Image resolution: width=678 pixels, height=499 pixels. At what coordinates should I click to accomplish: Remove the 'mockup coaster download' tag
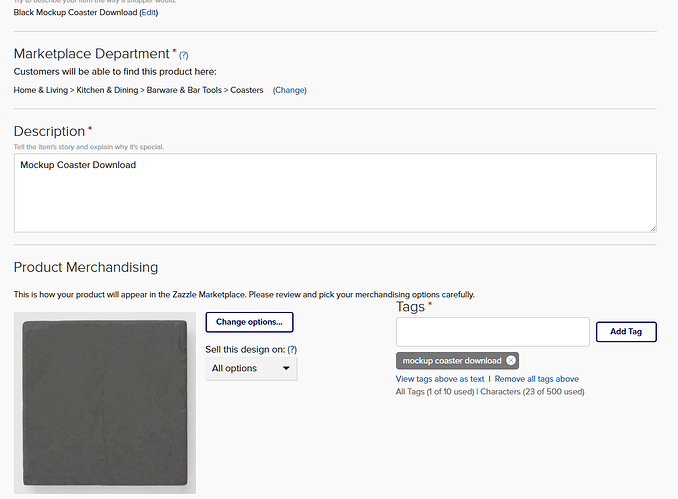(x=511, y=361)
